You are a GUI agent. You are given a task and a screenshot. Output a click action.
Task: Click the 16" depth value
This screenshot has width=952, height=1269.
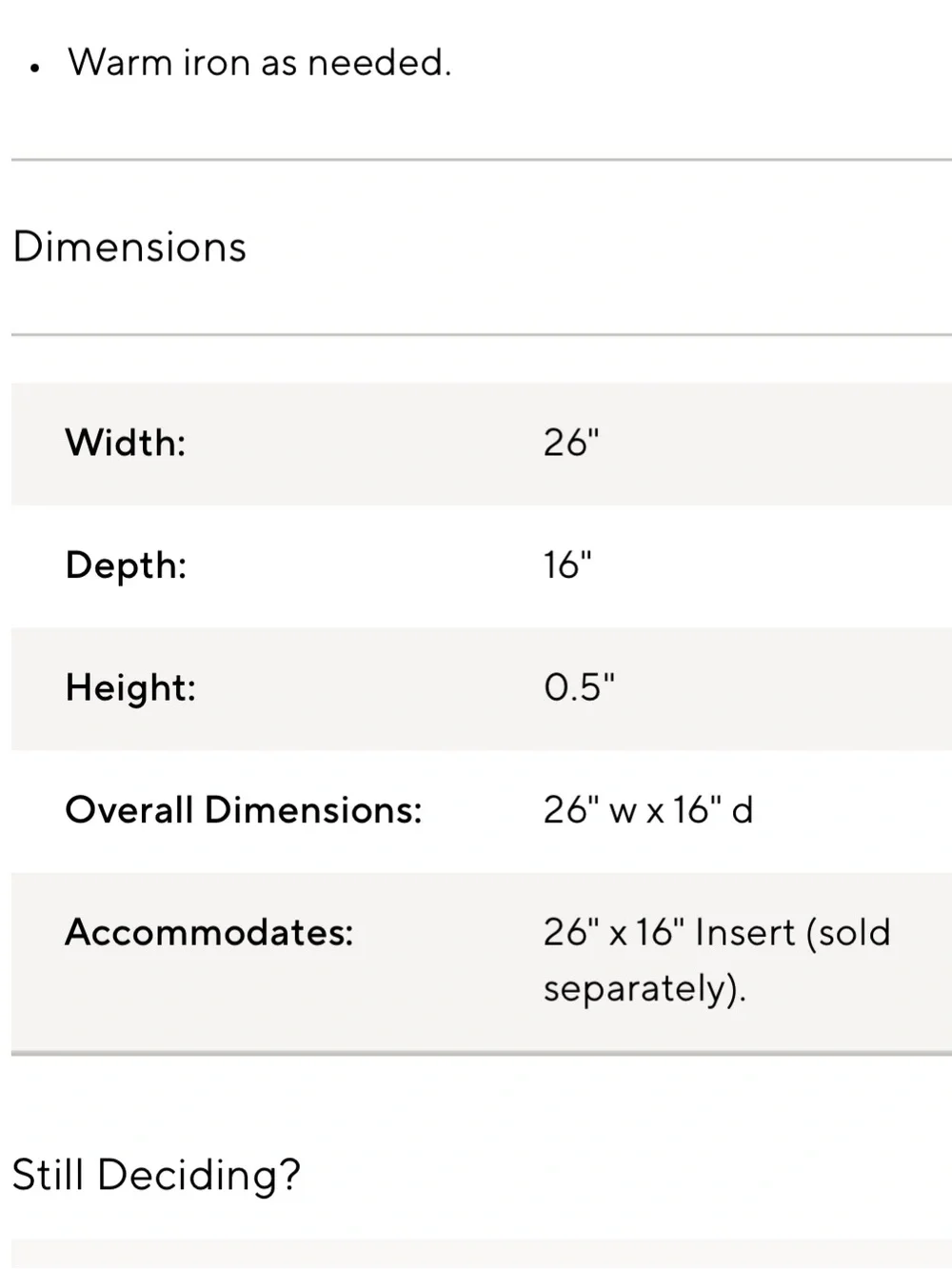coord(567,565)
